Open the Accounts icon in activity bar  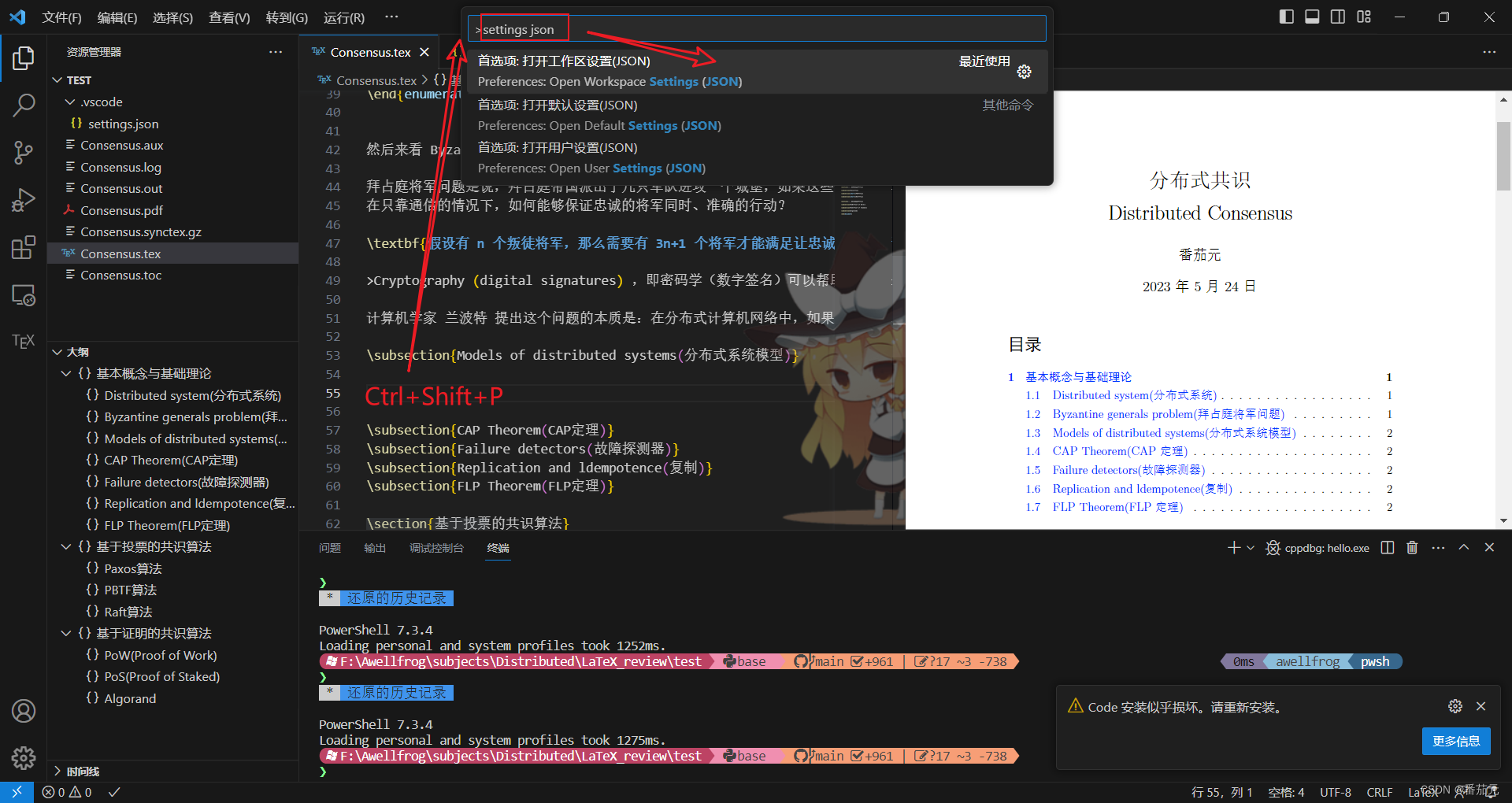tap(24, 711)
